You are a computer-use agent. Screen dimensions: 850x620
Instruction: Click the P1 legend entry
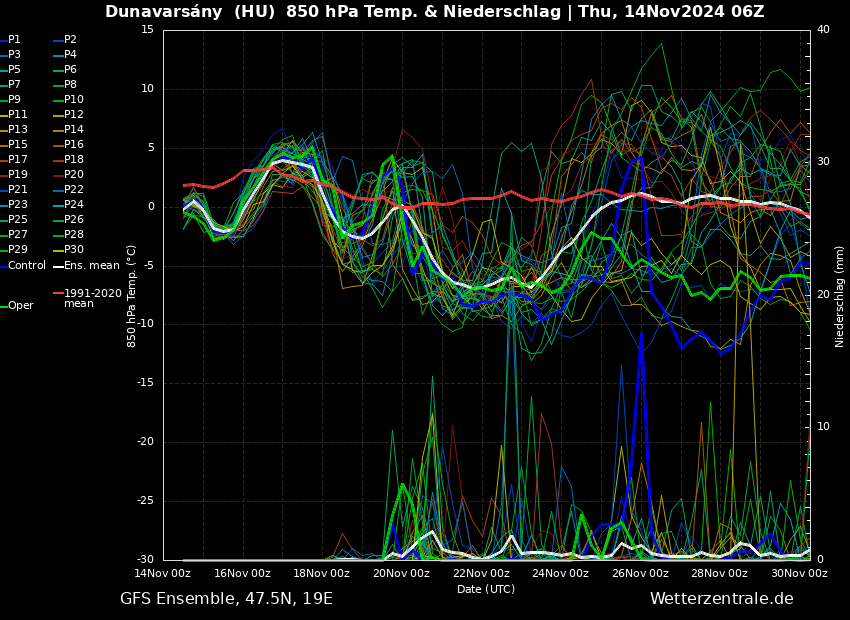coord(14,40)
